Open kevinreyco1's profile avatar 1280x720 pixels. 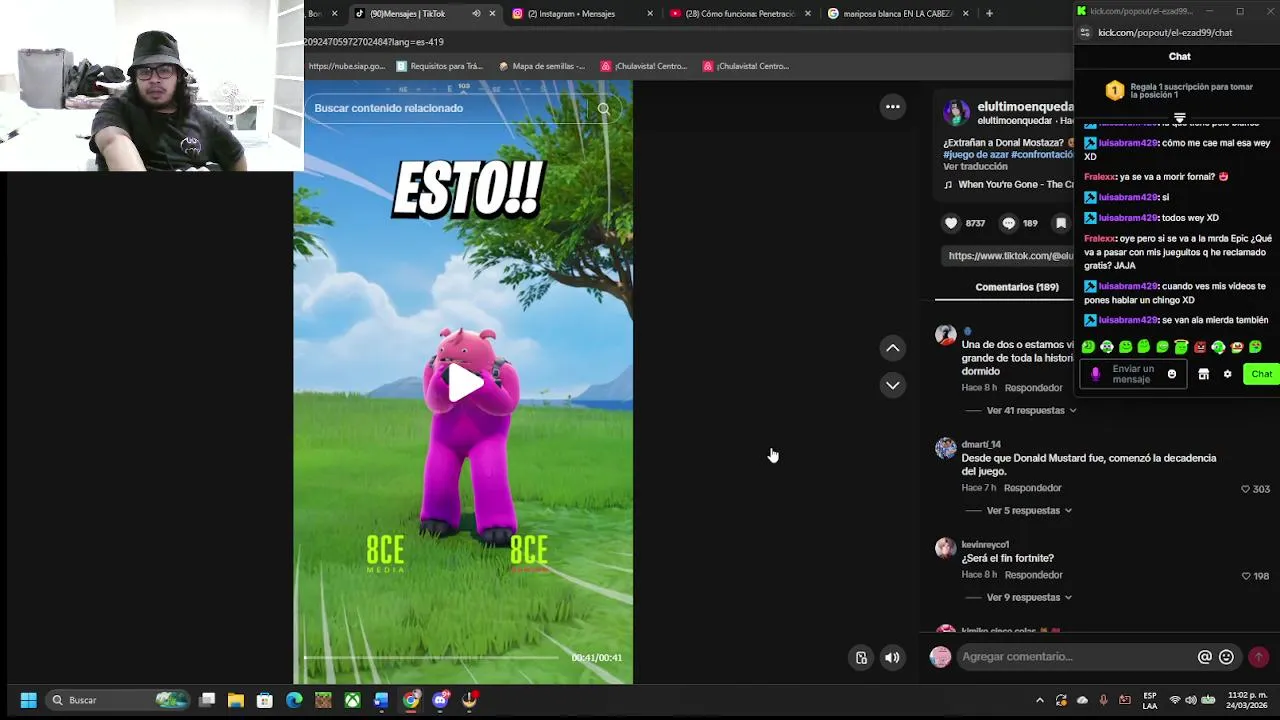946,548
